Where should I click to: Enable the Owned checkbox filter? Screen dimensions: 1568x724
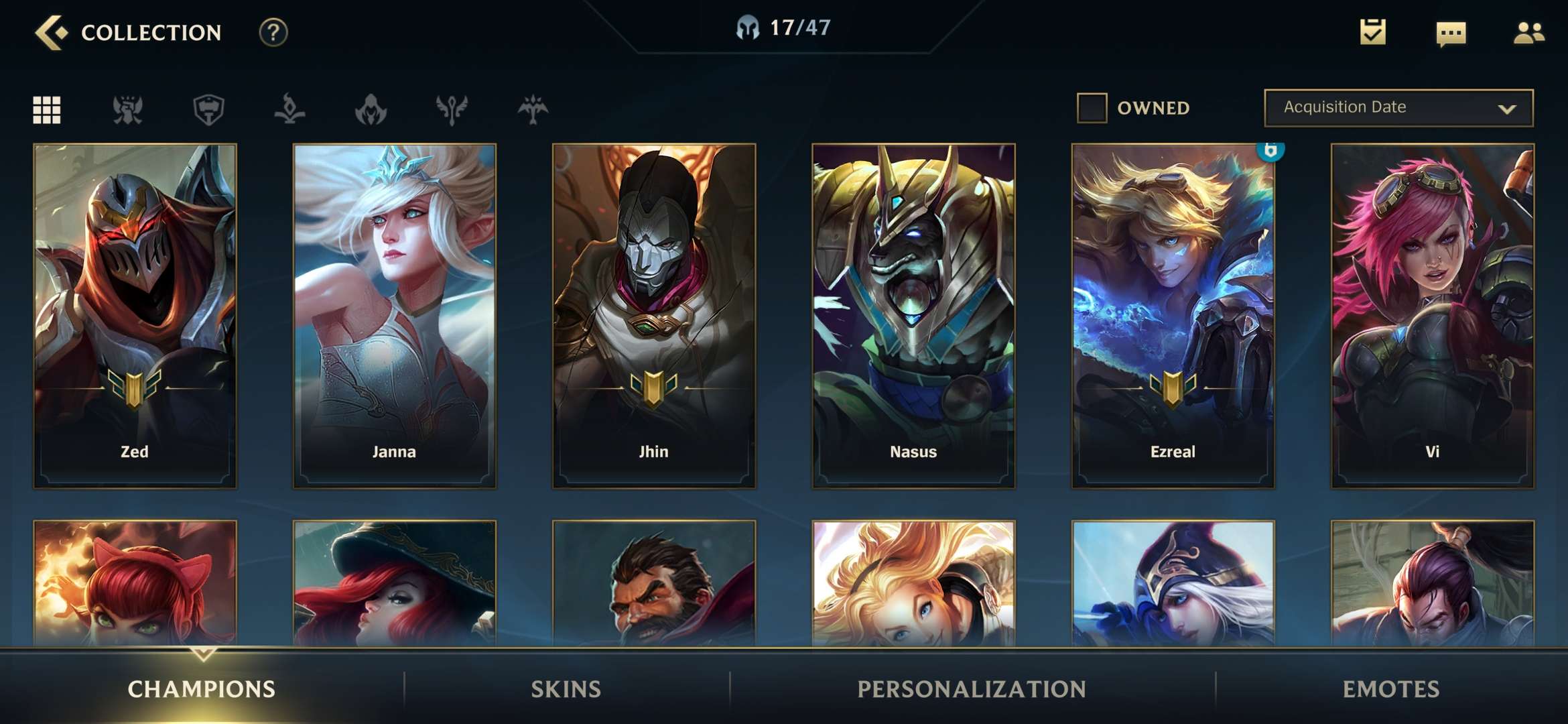[x=1092, y=108]
